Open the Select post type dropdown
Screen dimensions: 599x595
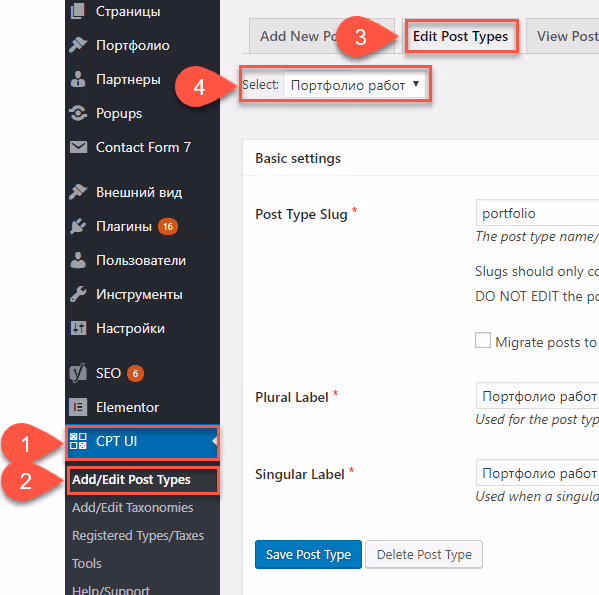pos(355,84)
